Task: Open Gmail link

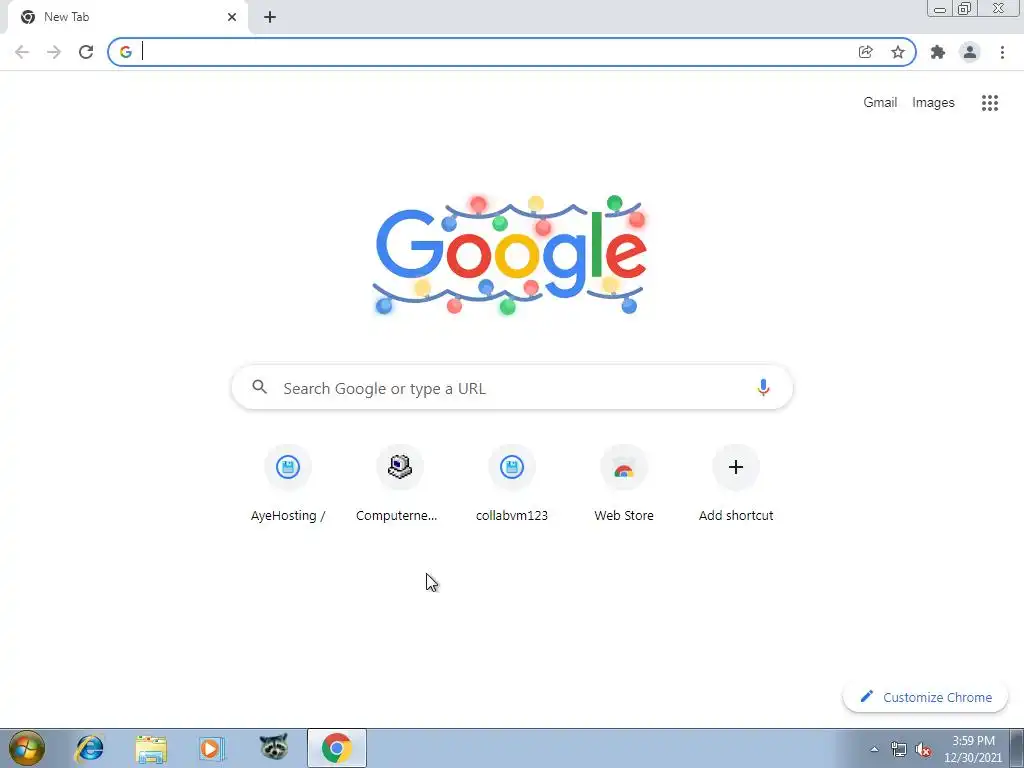Action: coord(880,103)
